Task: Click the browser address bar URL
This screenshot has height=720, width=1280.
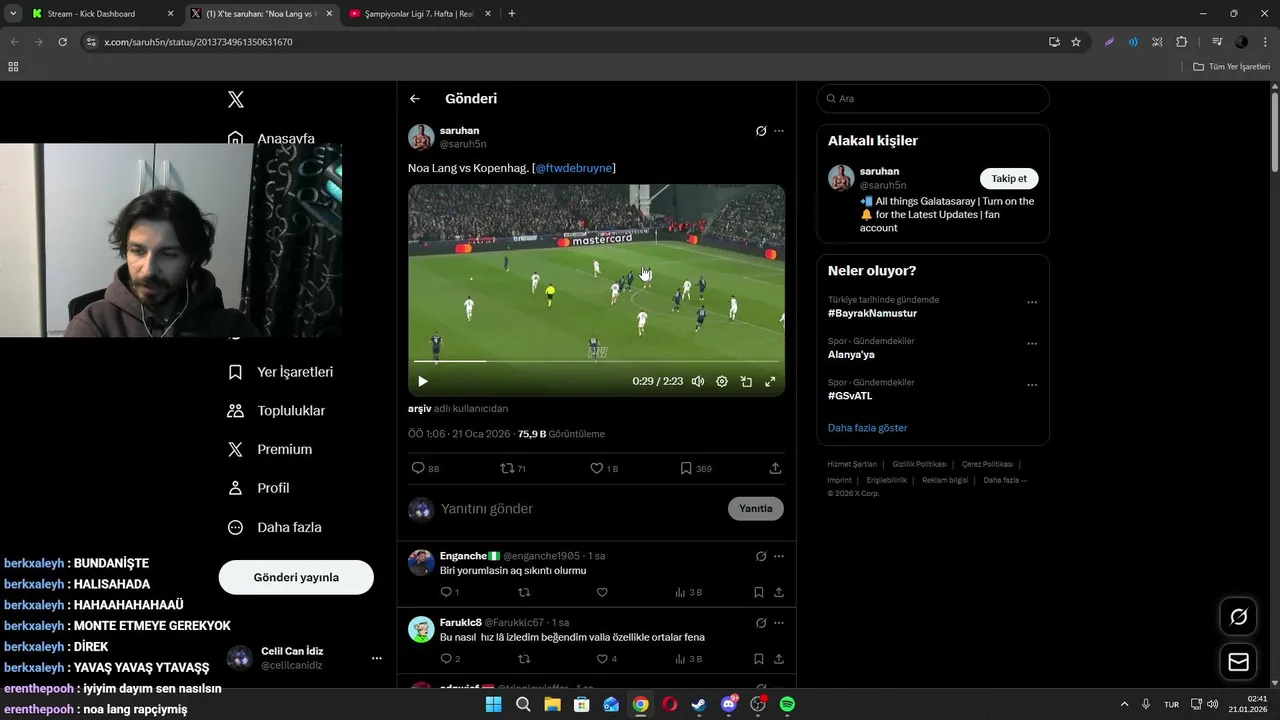Action: [x=198, y=42]
